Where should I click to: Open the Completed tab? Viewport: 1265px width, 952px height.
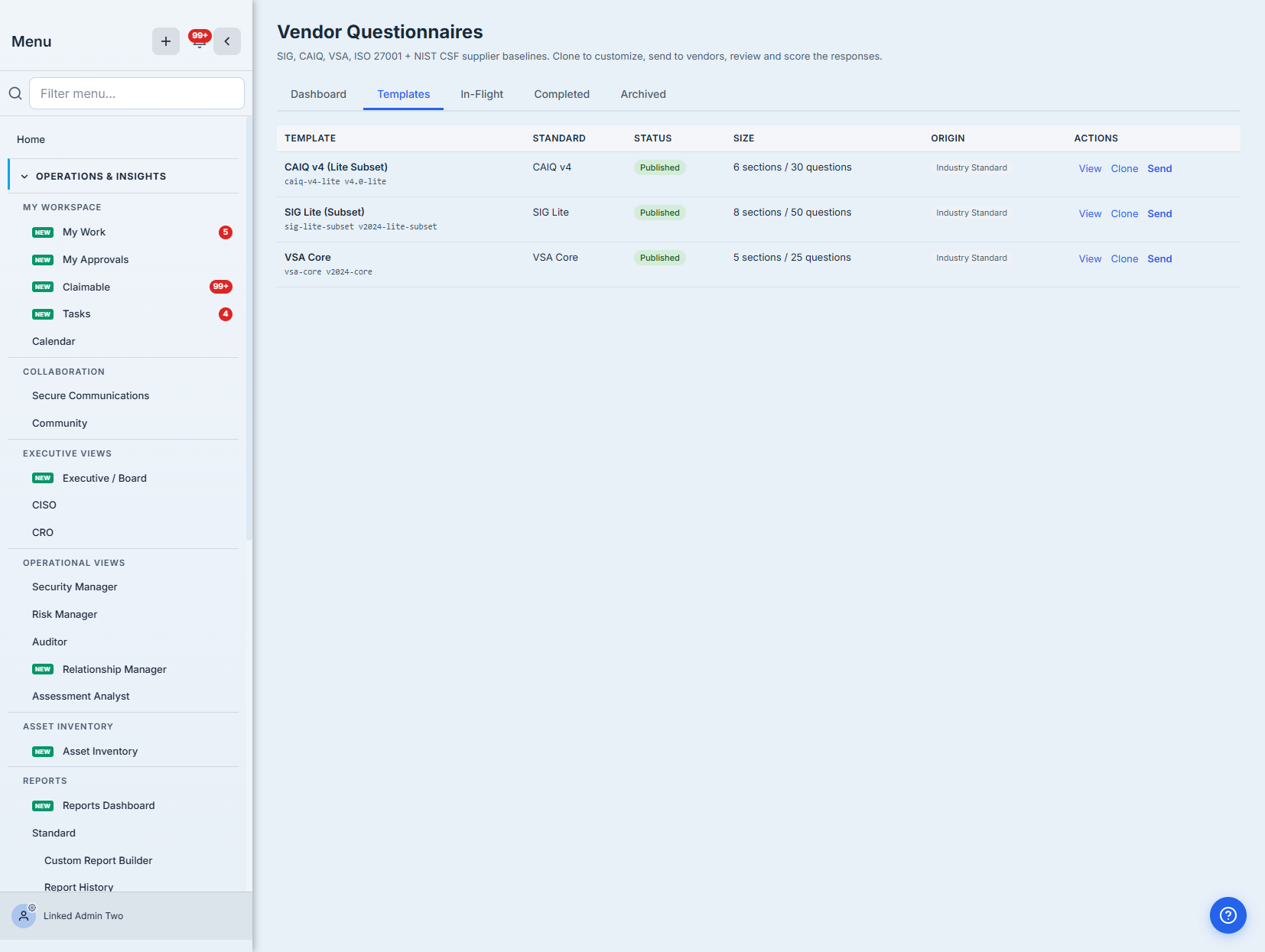click(561, 94)
